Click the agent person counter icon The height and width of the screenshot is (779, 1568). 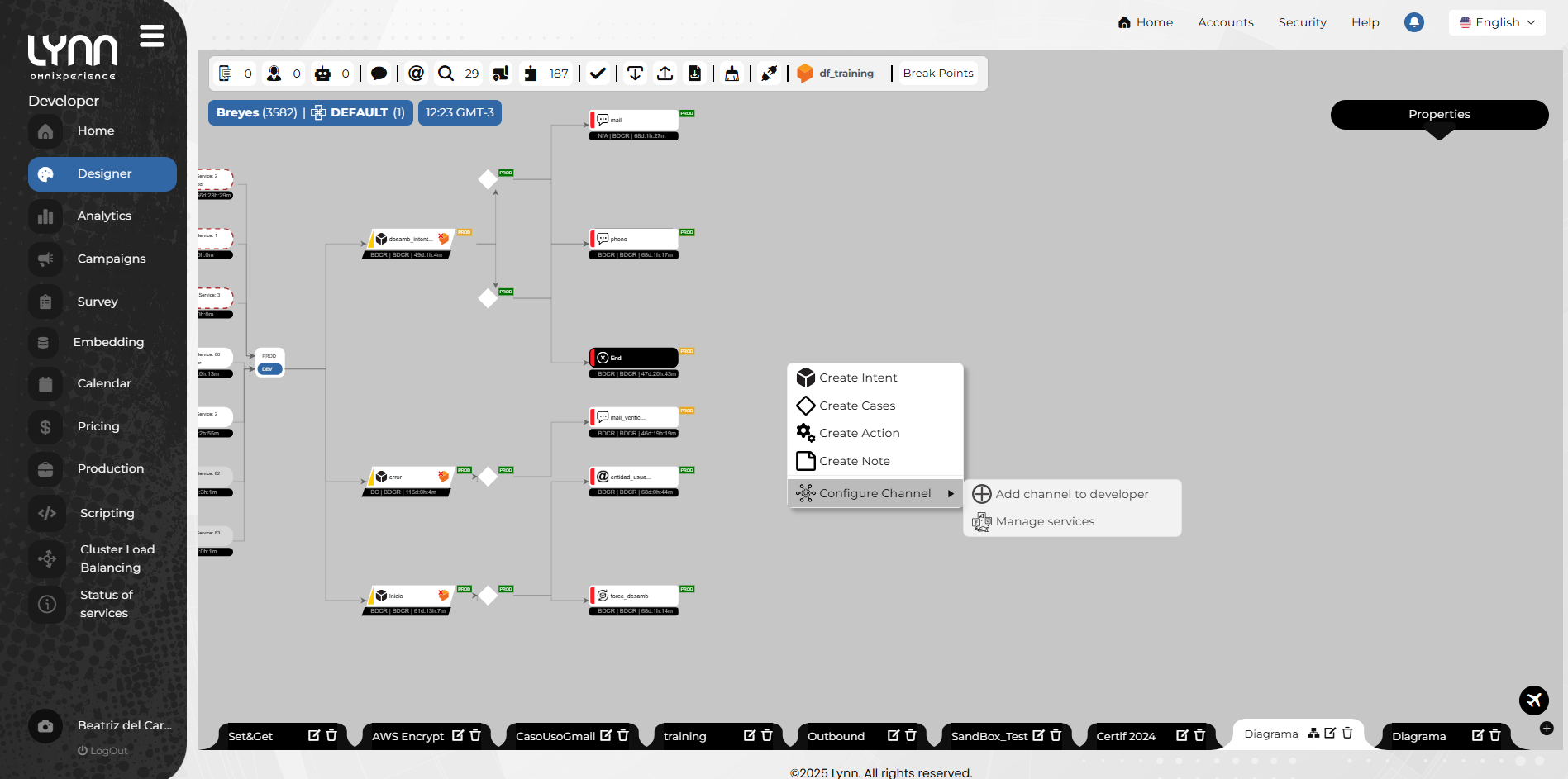(x=274, y=74)
